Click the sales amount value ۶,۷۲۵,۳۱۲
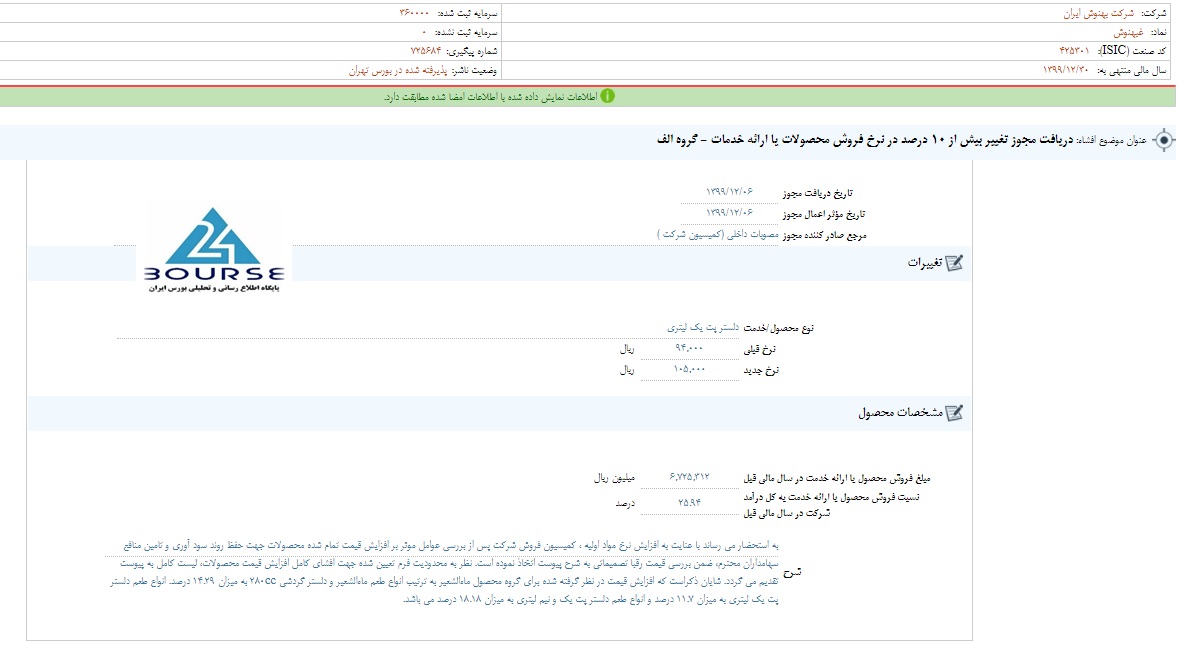 690,477
